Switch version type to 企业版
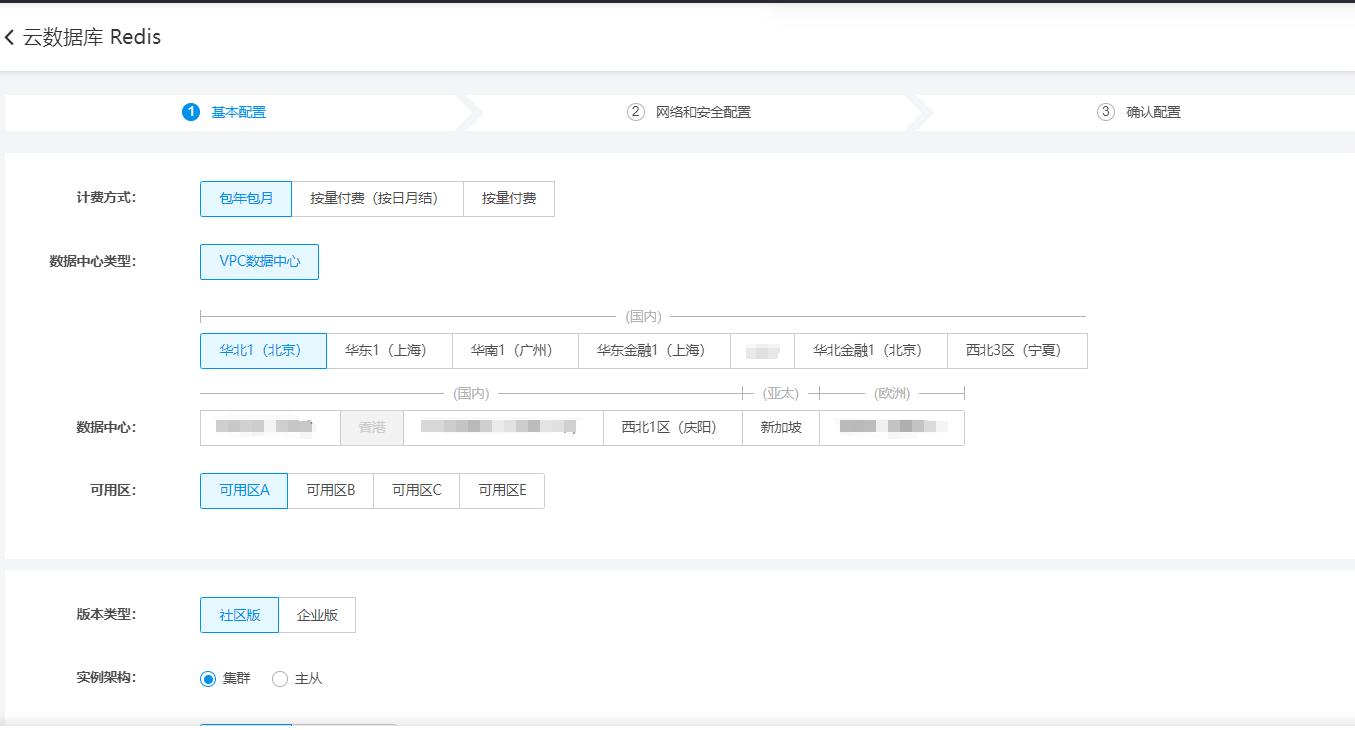This screenshot has height=730, width=1355. [317, 616]
